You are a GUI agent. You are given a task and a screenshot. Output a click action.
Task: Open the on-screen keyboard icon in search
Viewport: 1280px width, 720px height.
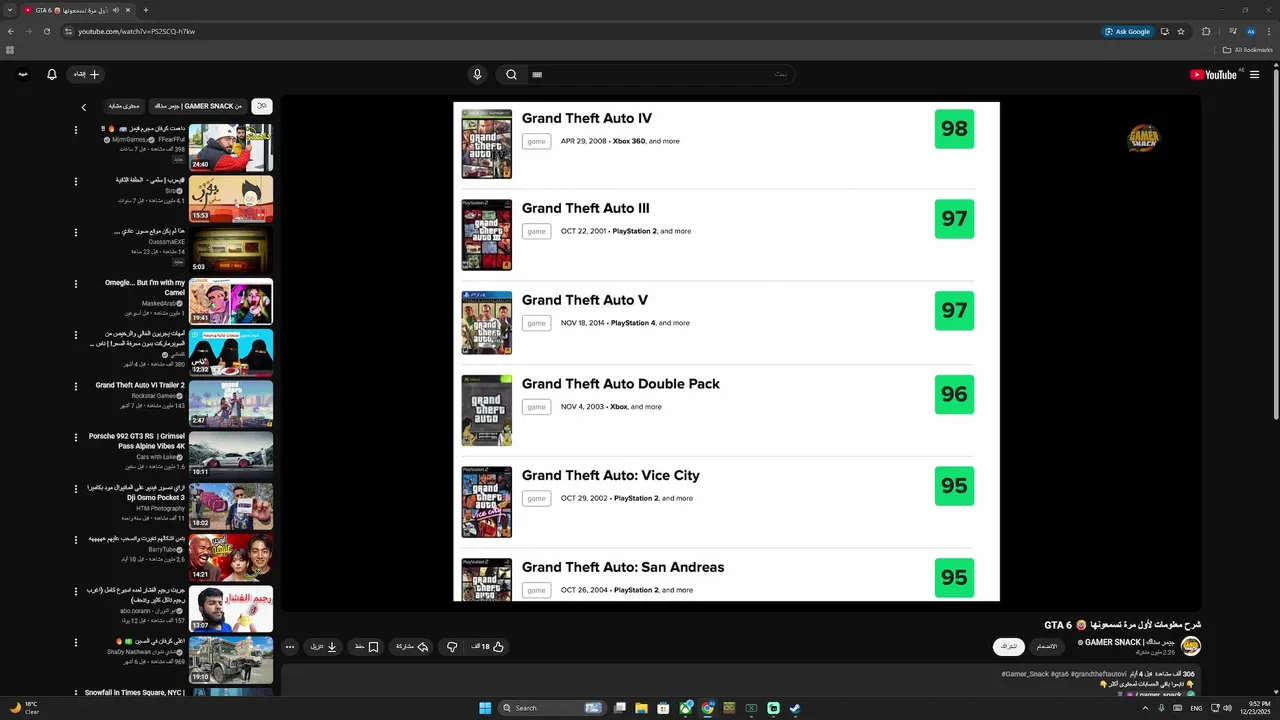537,74
